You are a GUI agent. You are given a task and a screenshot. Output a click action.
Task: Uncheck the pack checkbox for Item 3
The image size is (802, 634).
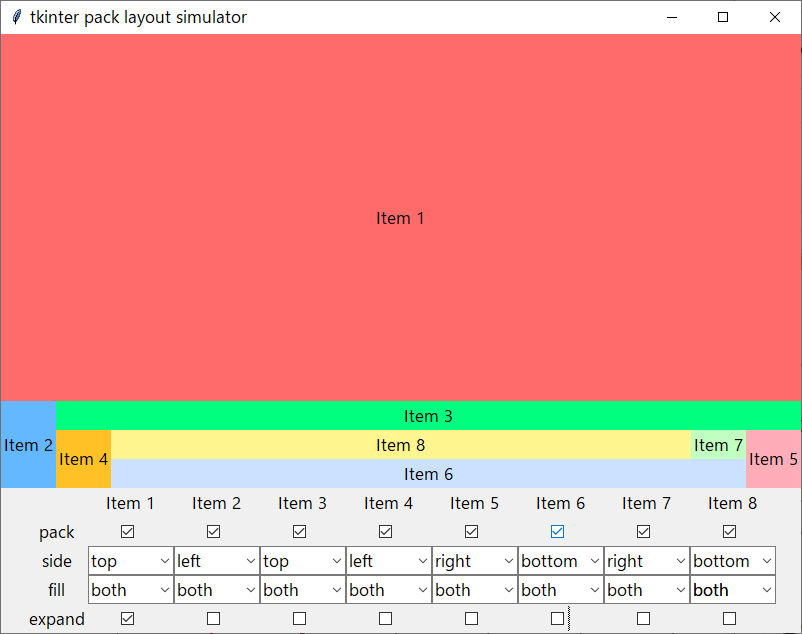click(x=299, y=532)
